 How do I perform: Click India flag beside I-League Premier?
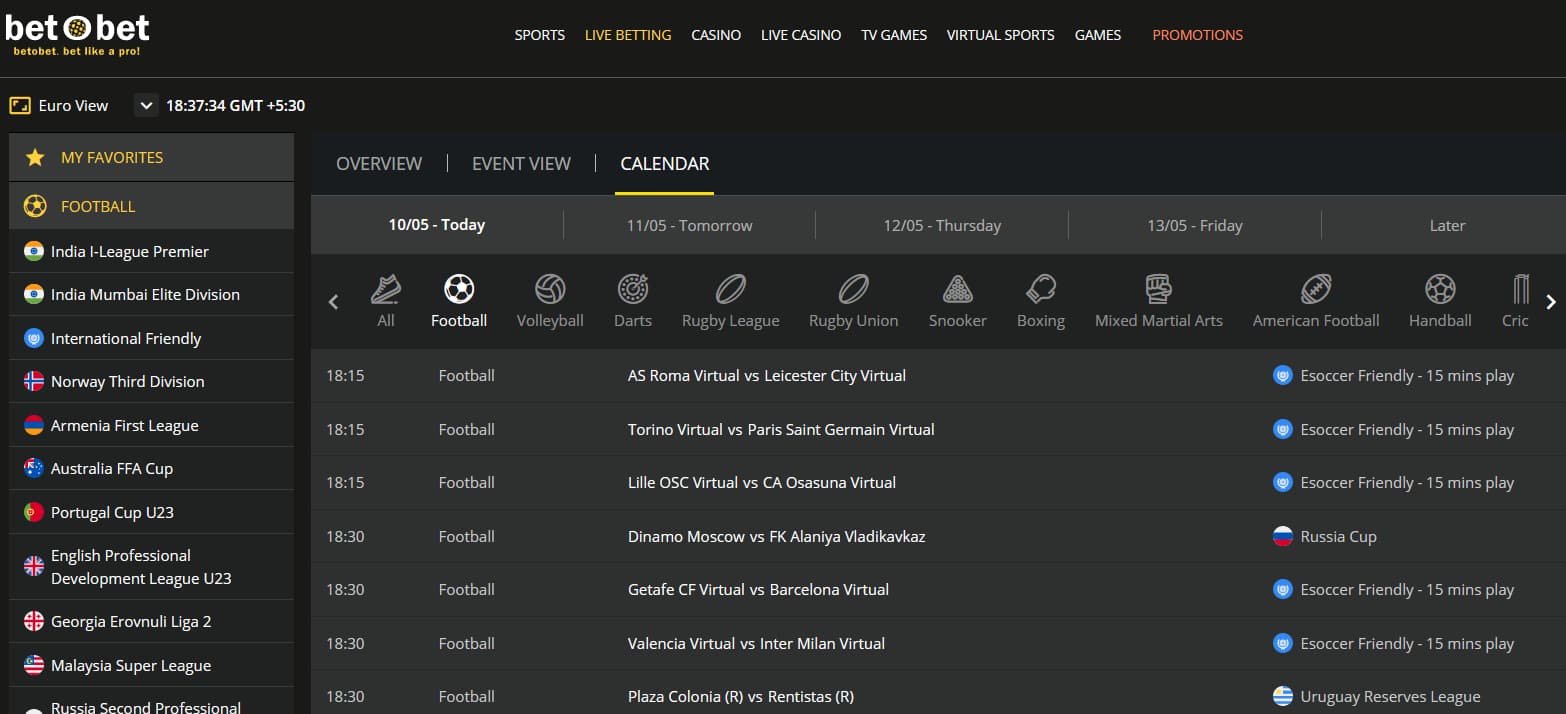(34, 251)
